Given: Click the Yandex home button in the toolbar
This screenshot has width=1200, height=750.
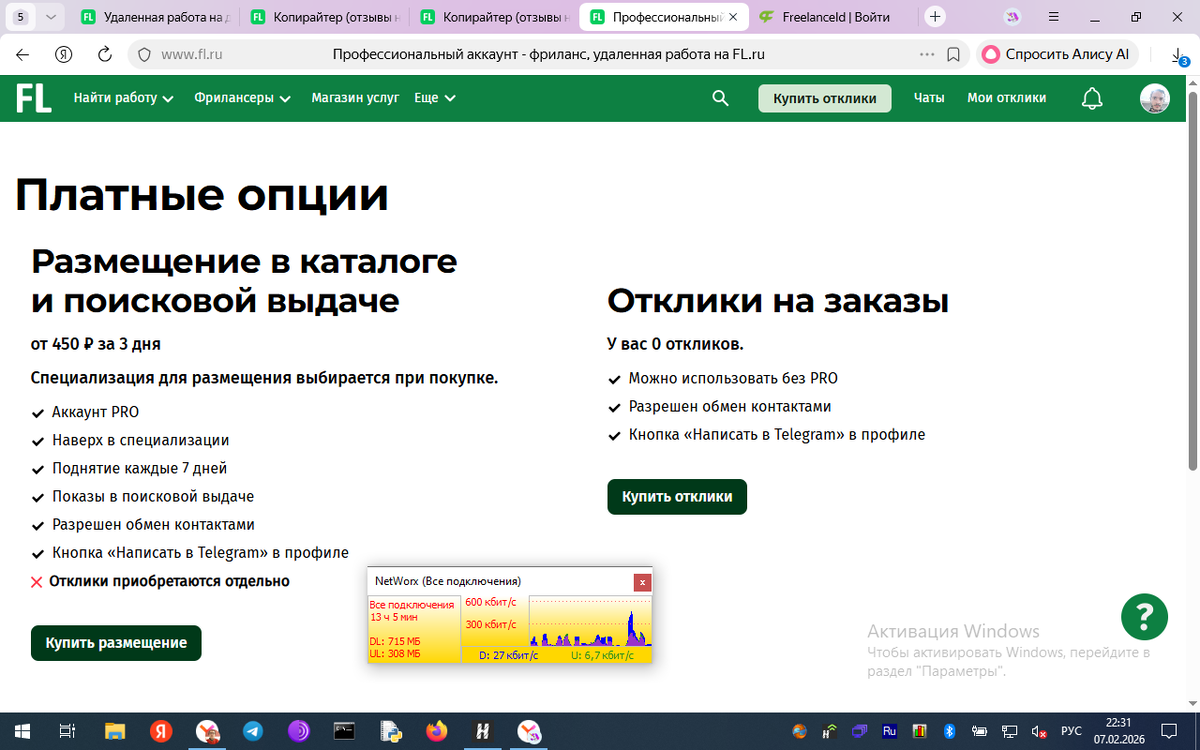Looking at the screenshot, I should point(65,54).
